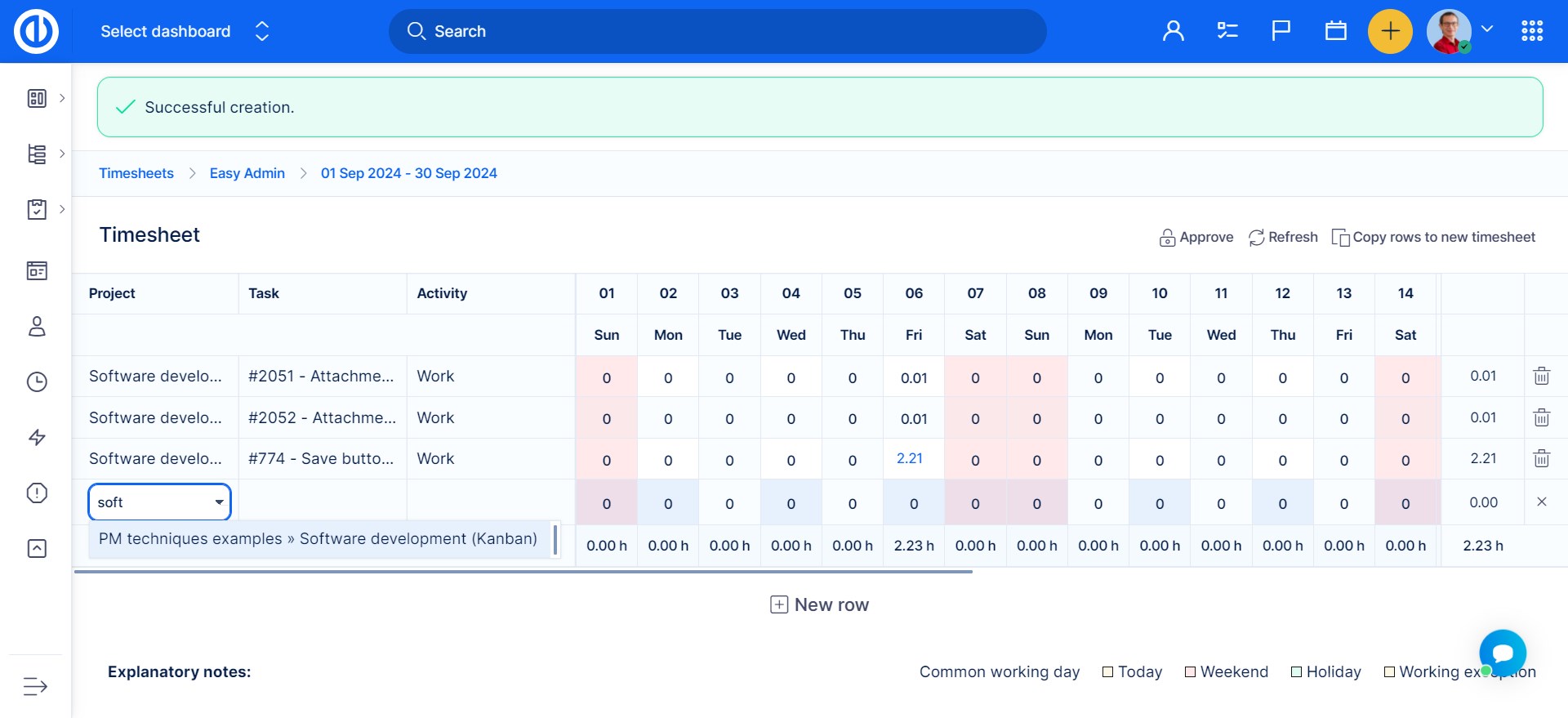Open the clock time tracking sidebar icon

37,381
